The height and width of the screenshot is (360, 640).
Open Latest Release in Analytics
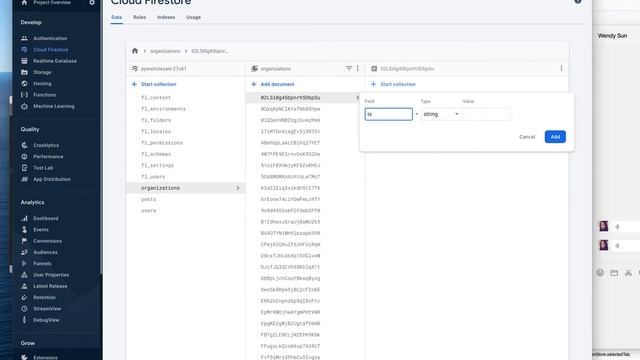(x=50, y=286)
